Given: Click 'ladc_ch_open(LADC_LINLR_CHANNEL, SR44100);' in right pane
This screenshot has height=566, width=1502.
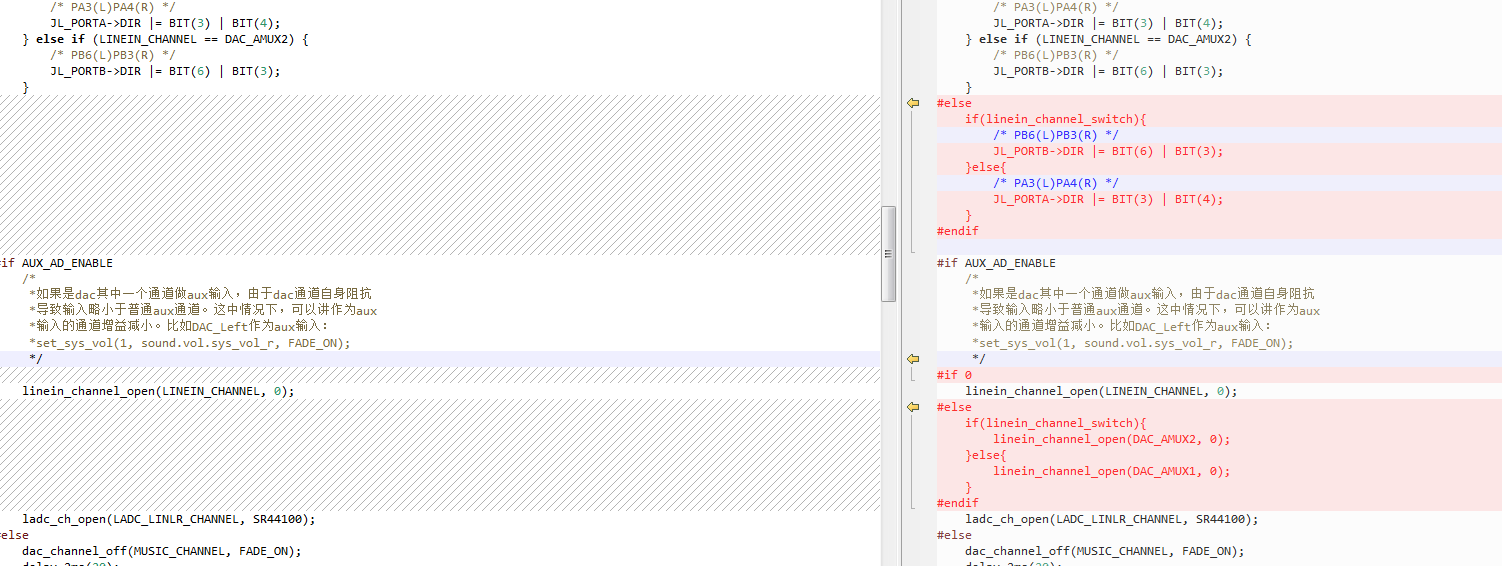Looking at the screenshot, I should coord(1112,519).
